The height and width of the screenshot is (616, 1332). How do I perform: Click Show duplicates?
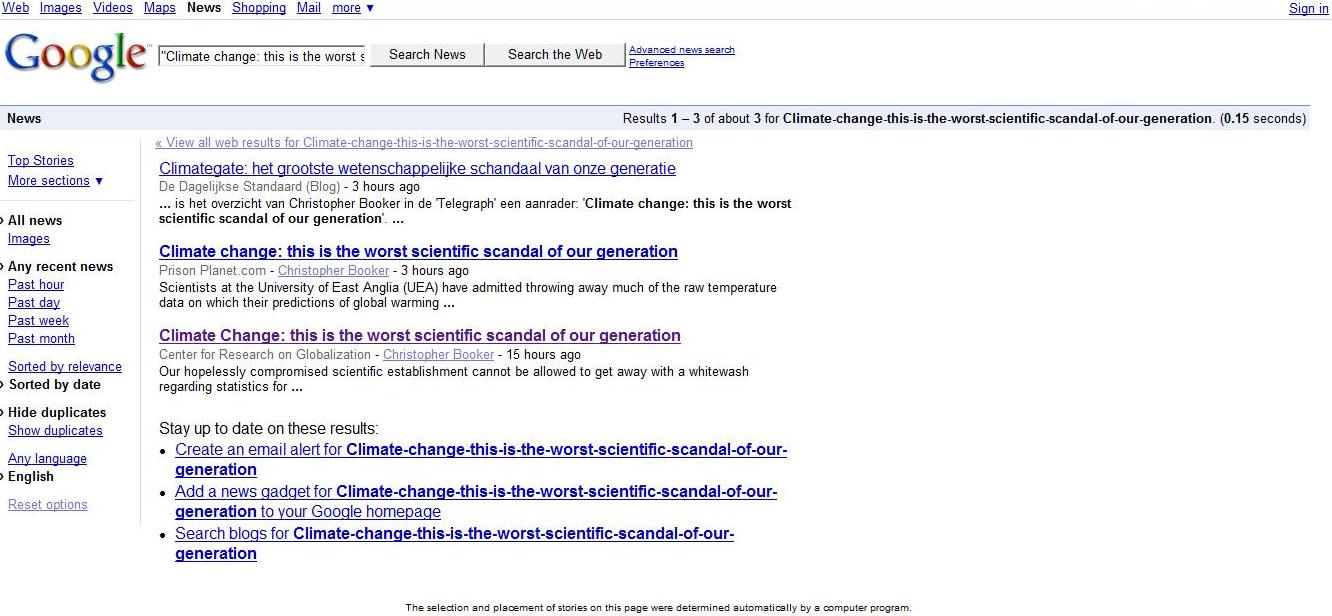[x=55, y=431]
